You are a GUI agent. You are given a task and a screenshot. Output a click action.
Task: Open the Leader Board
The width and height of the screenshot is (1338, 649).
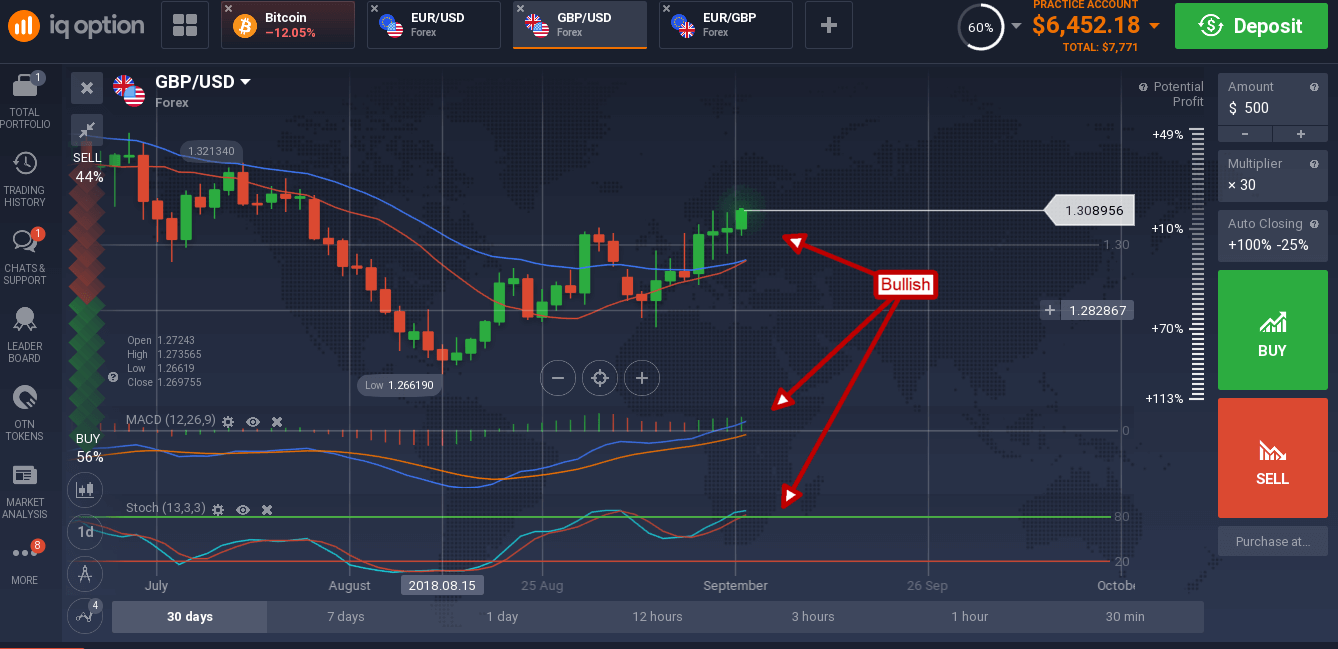point(25,335)
